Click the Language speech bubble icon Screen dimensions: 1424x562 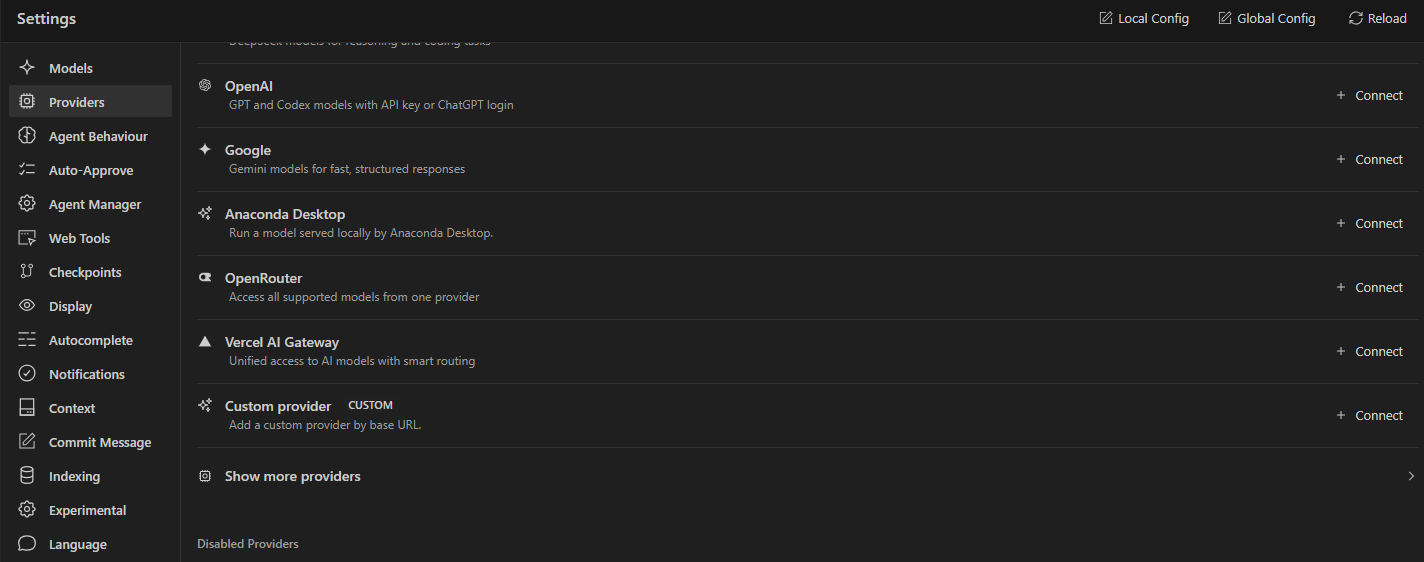point(27,544)
